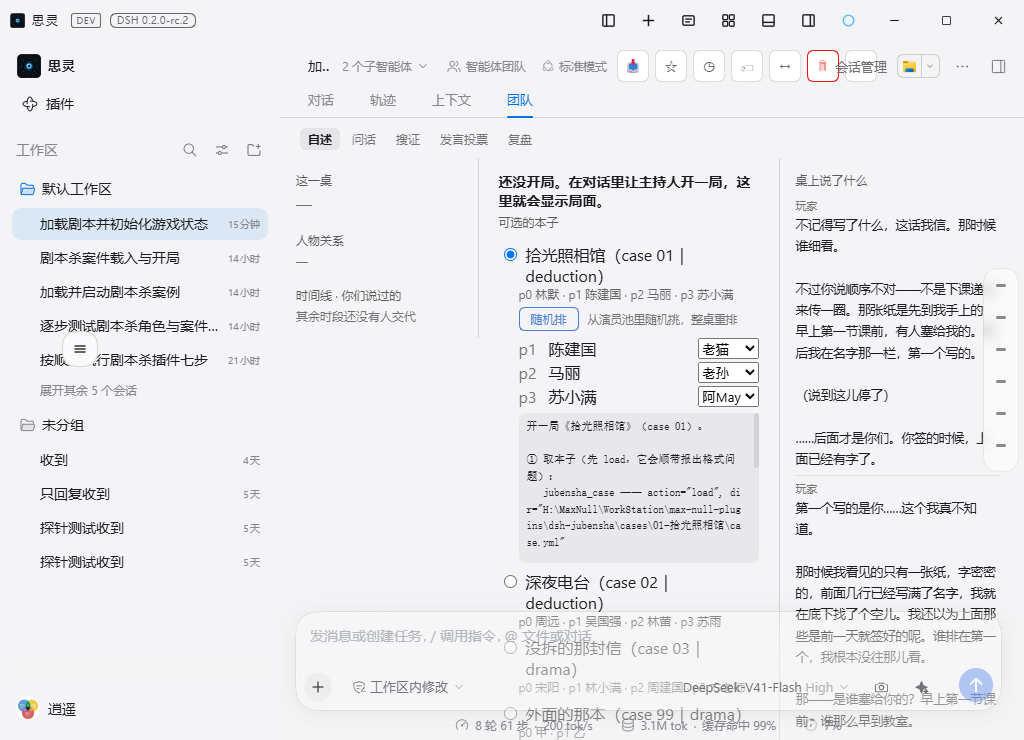Select the 没拆的那封信 case 03 radio
The height and width of the screenshot is (740, 1024).
click(x=511, y=648)
